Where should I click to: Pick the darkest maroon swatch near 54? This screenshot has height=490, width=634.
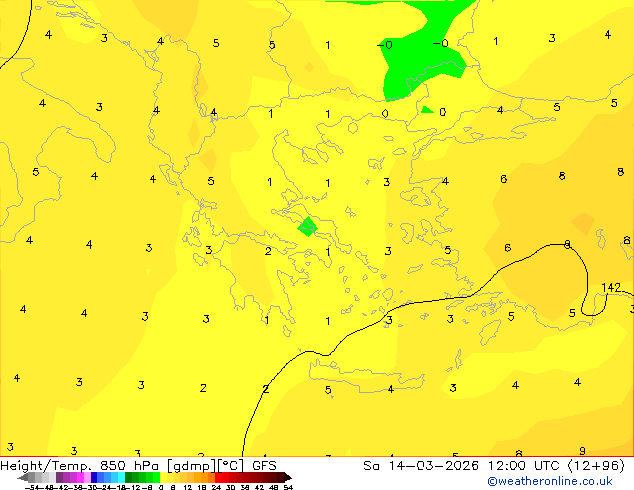point(280,477)
